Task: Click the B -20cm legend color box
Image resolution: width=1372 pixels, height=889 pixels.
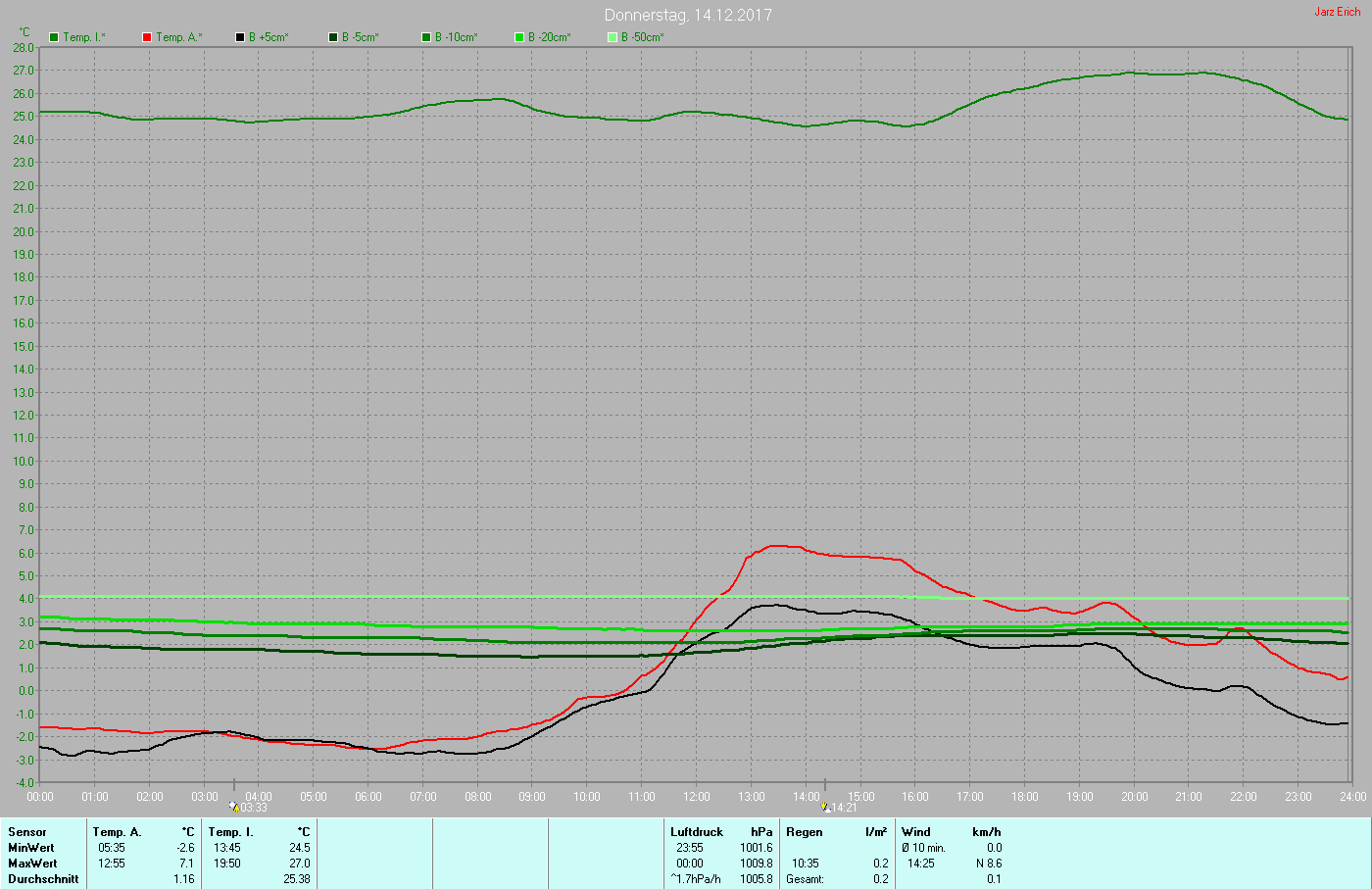Action: coord(519,37)
